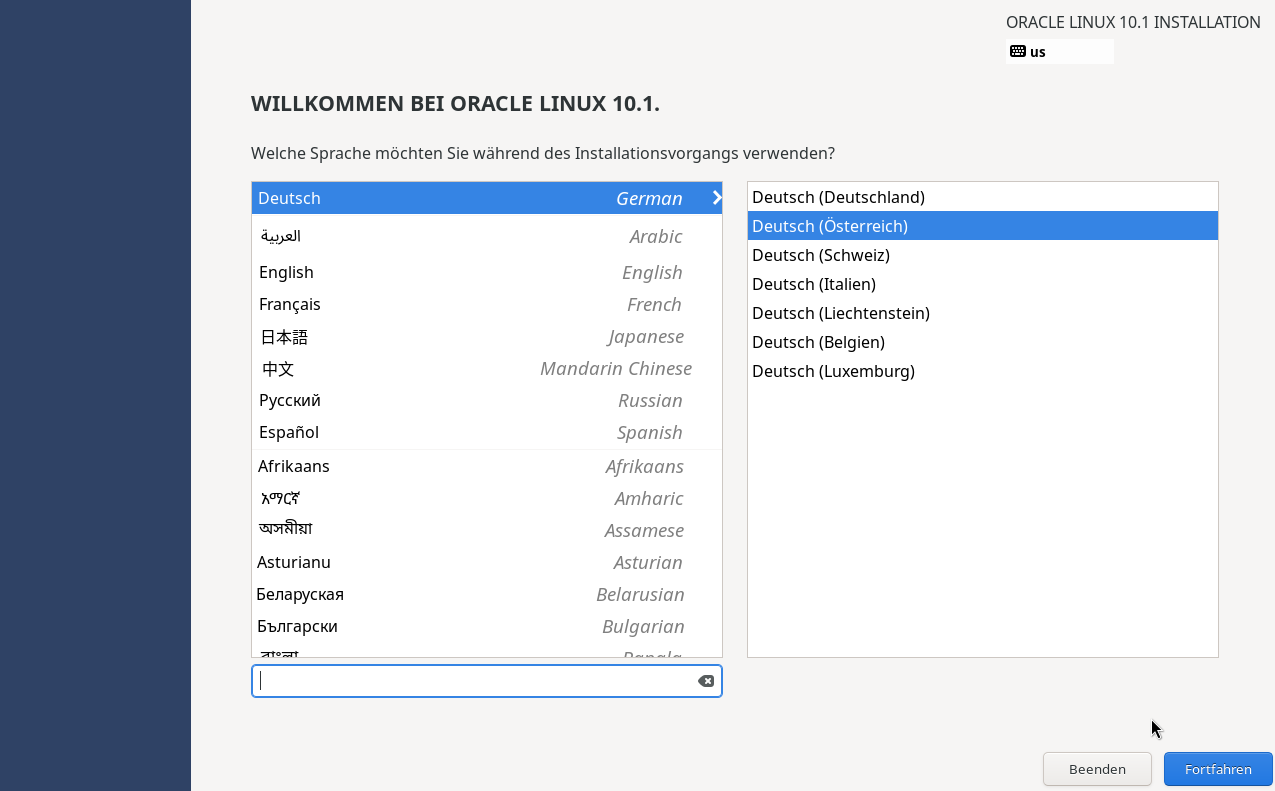This screenshot has height=791, width=1275.
Task: Clear the language search field icon
Action: pyautogui.click(x=706, y=681)
